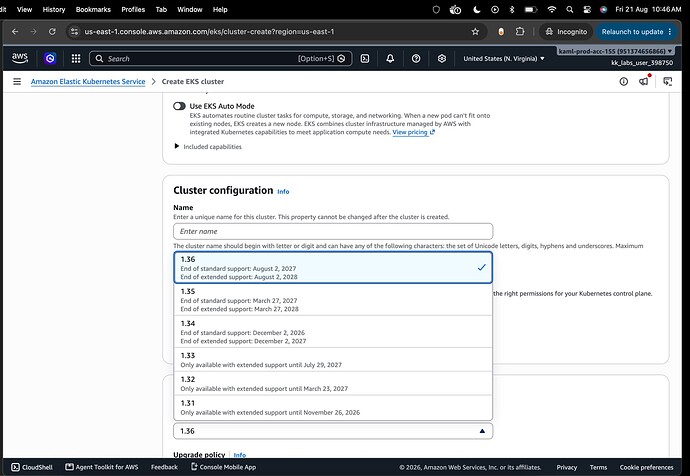Select Kubernetes version 1.34
690x476 pixels.
pyautogui.click(x=333, y=332)
